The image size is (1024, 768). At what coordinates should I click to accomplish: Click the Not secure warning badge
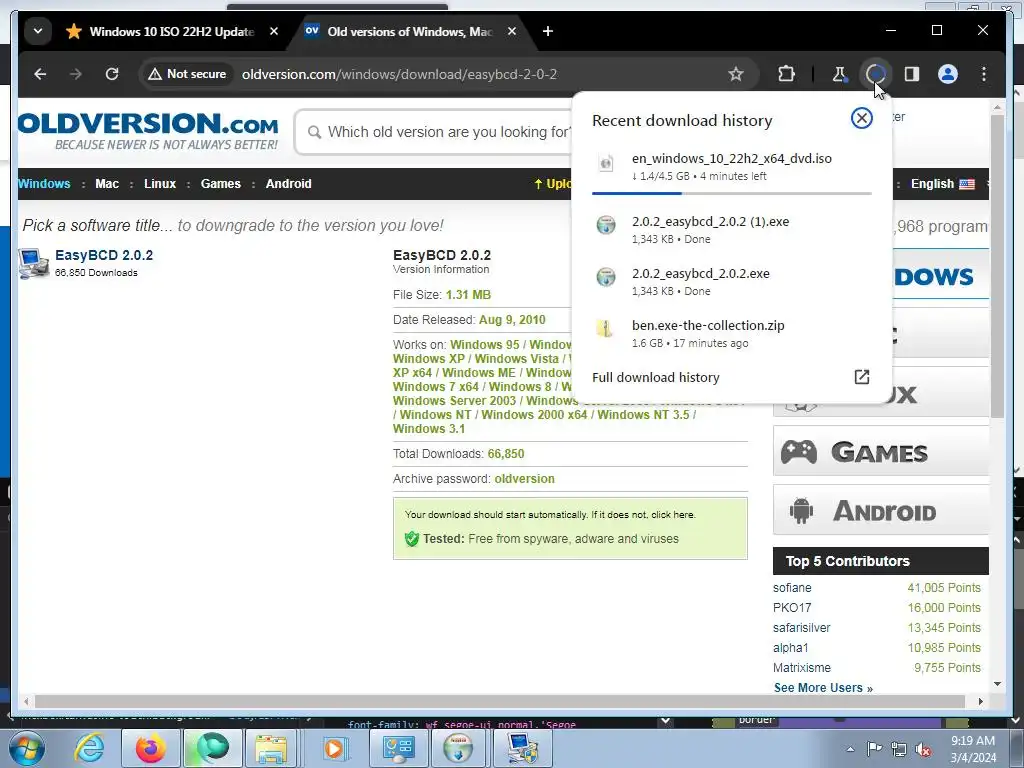[x=187, y=74]
